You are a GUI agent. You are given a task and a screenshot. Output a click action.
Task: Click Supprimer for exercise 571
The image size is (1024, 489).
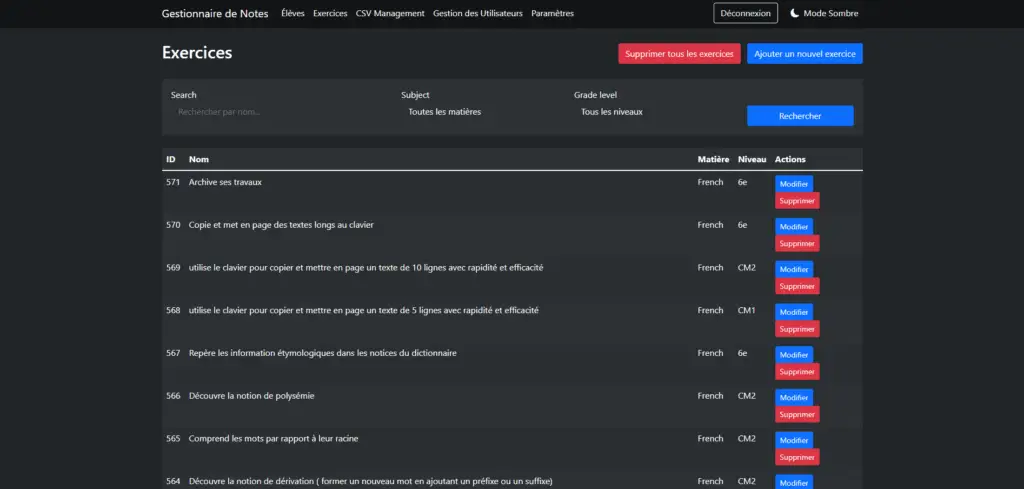797,201
